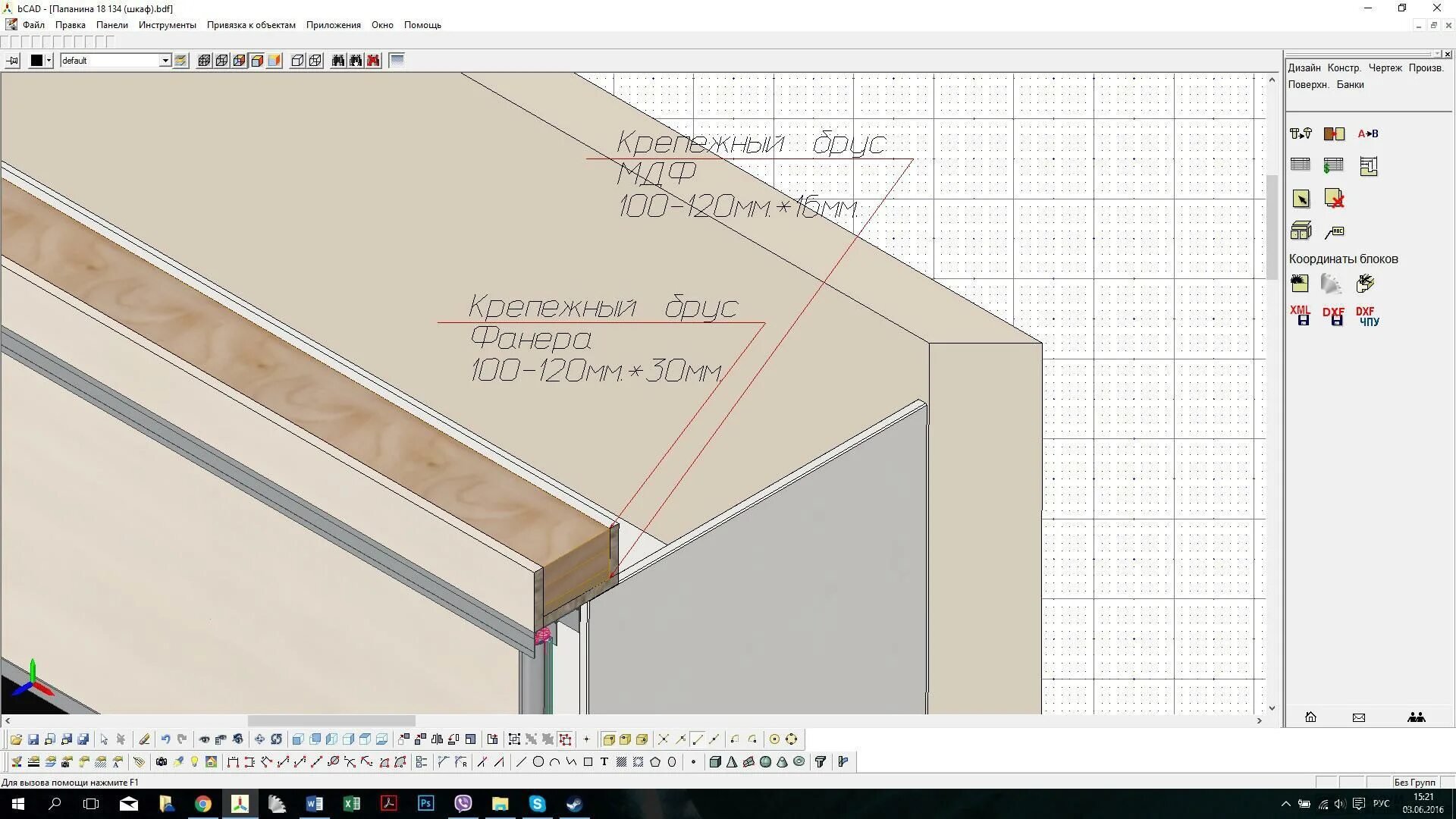Expand the 'default' layer combo box
Viewport: 1456px width, 819px height.
[x=165, y=61]
